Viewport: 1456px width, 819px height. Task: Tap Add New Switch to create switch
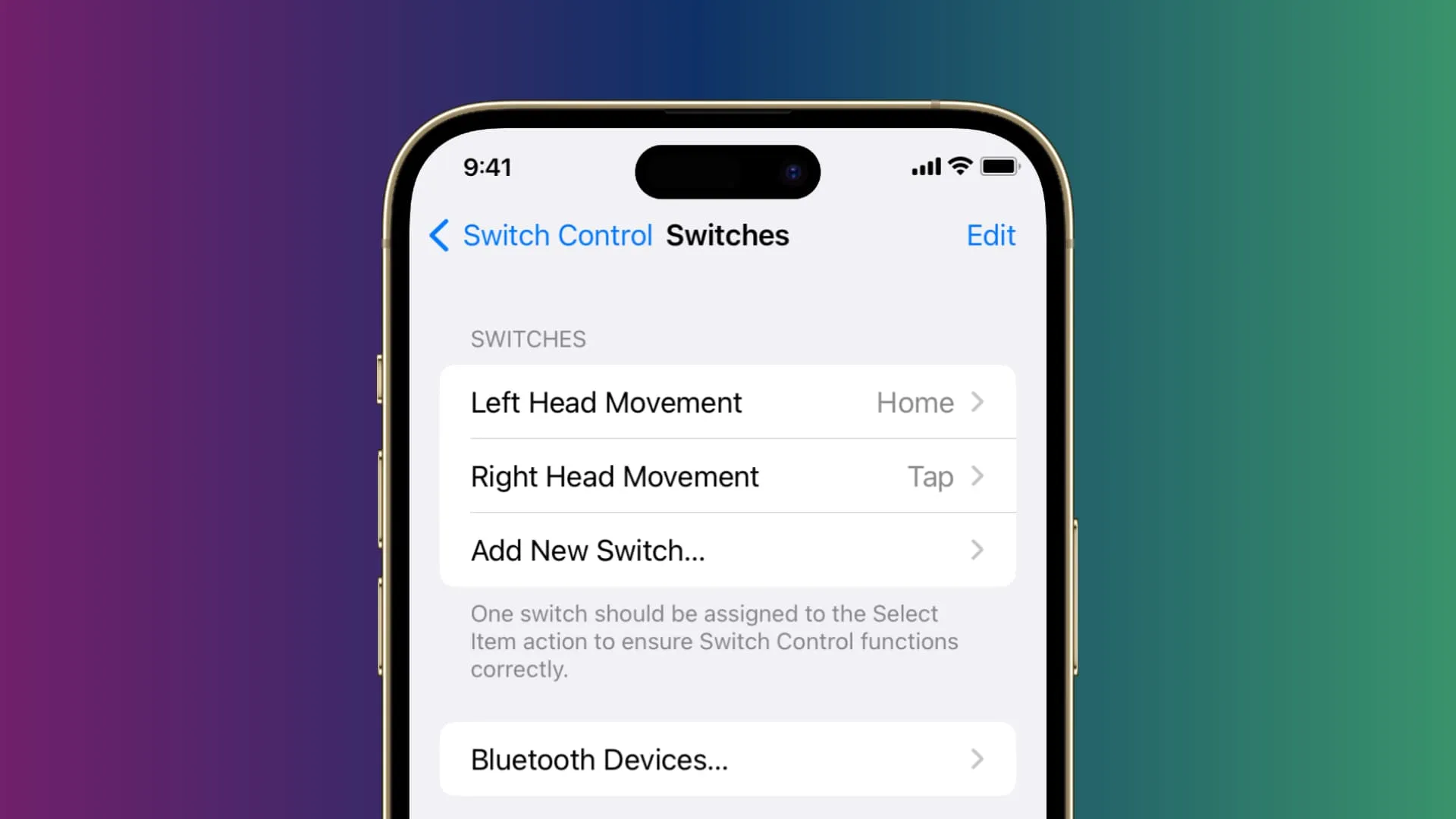[x=727, y=550]
